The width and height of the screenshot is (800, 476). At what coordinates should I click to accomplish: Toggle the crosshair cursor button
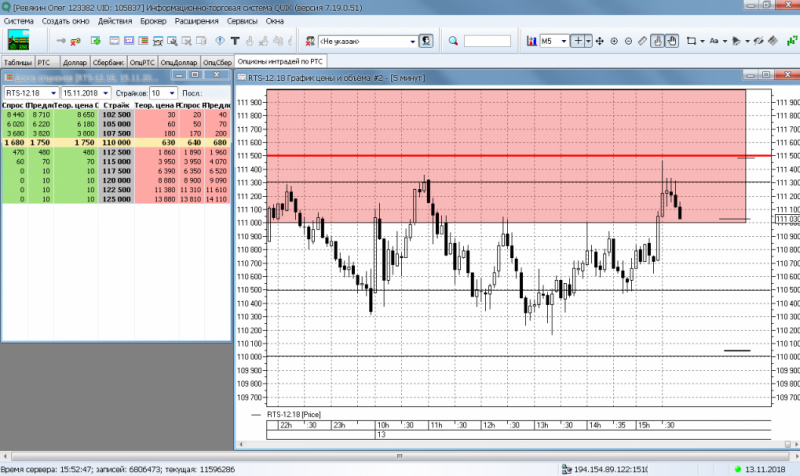578,41
